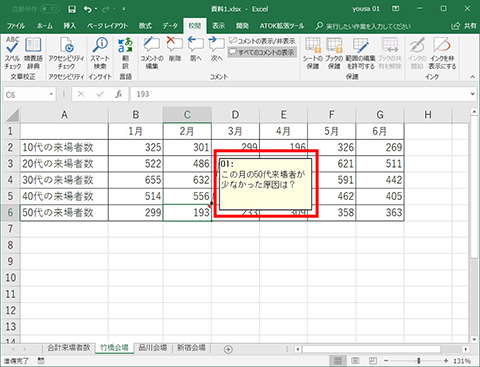This screenshot has height=367, width=480.
Task: Open Ribbon Display Options
Action: [396, 9]
